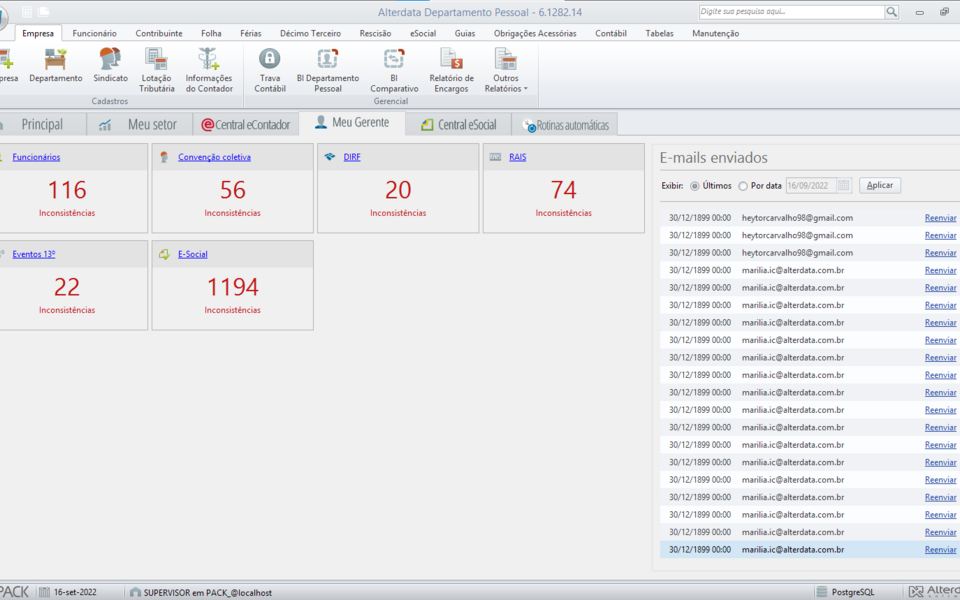This screenshot has width=960, height=600.
Task: Click the RAIS card icon
Action: pyautogui.click(x=495, y=157)
